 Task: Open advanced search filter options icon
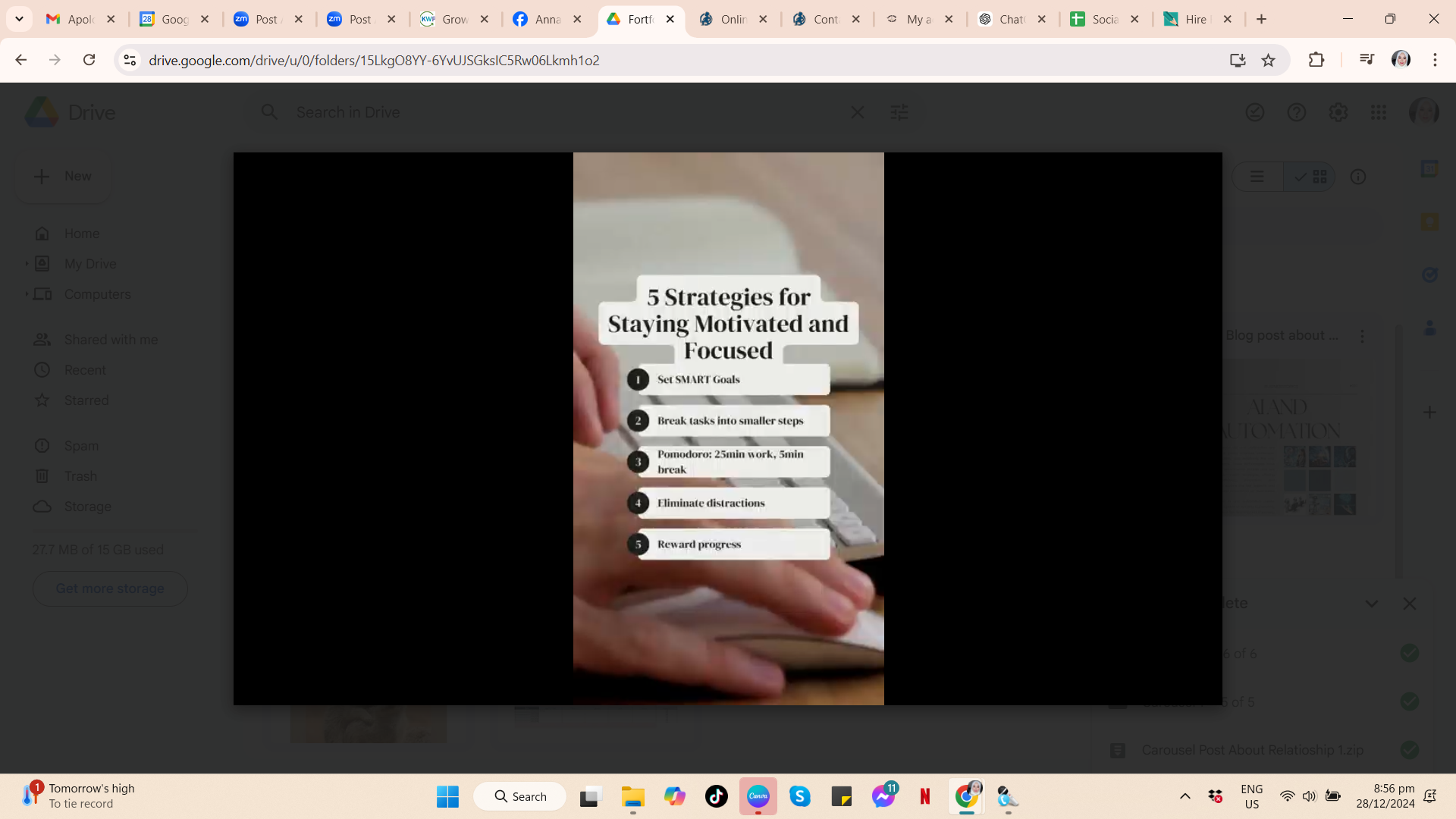tap(899, 112)
